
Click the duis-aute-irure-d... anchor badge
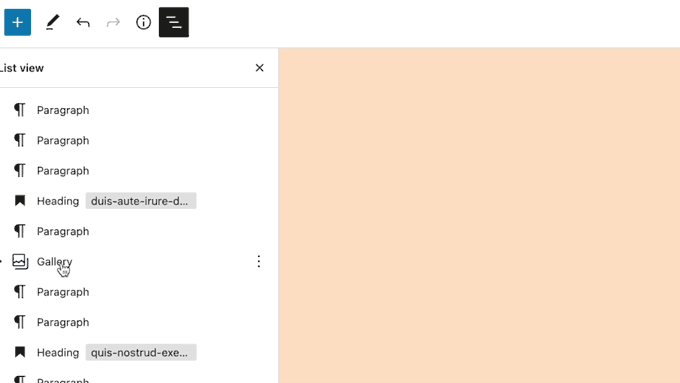coord(141,201)
